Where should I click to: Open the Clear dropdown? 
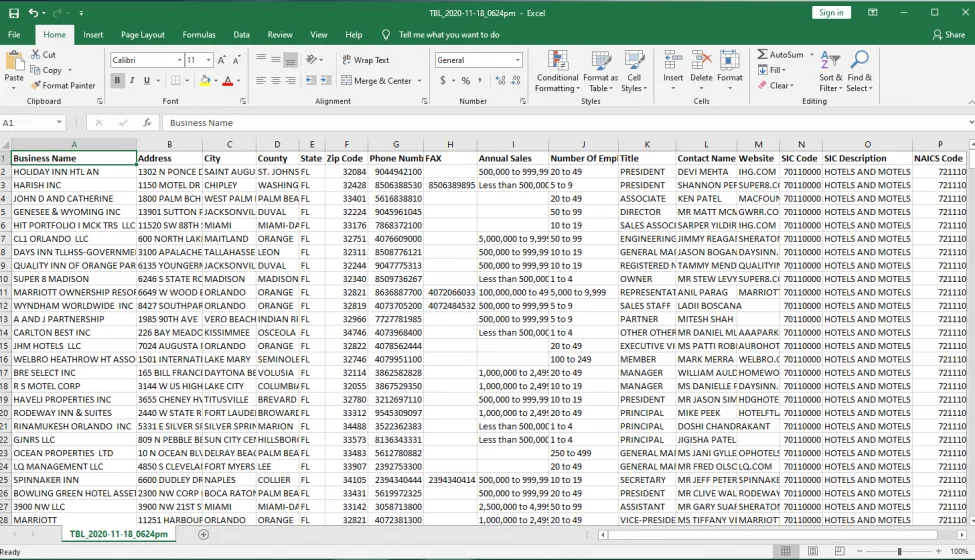(776, 85)
